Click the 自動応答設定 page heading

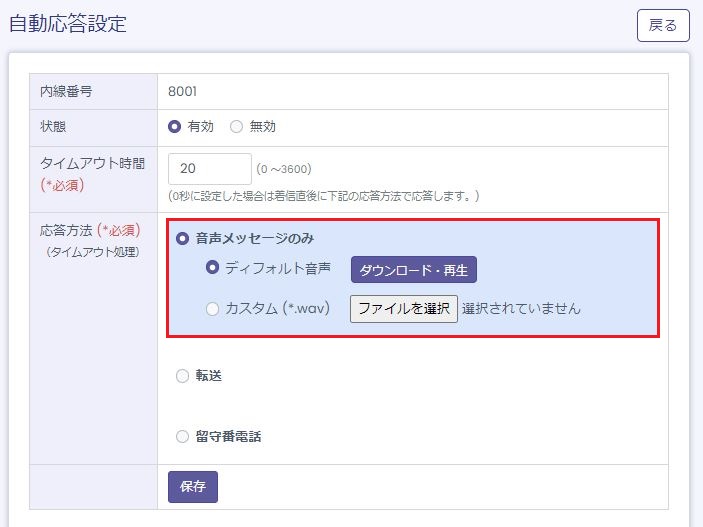pos(68,24)
